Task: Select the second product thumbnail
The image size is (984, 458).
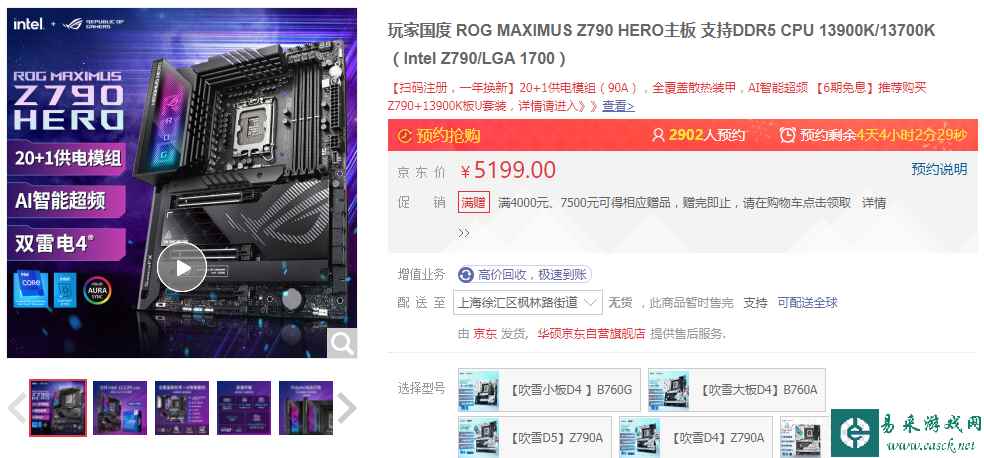Action: [120, 408]
